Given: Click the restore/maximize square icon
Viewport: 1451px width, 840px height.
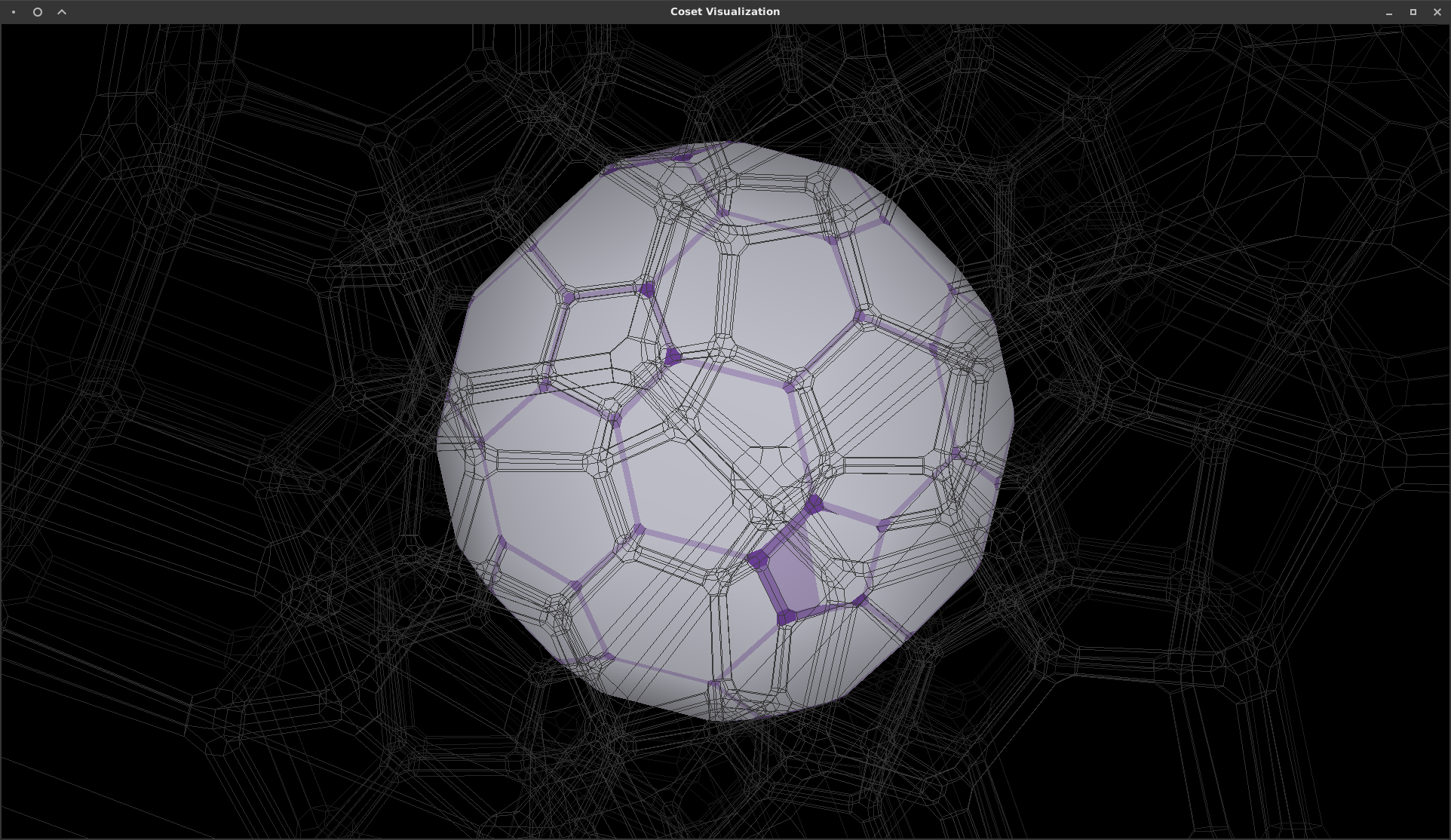Looking at the screenshot, I should (x=1413, y=12).
